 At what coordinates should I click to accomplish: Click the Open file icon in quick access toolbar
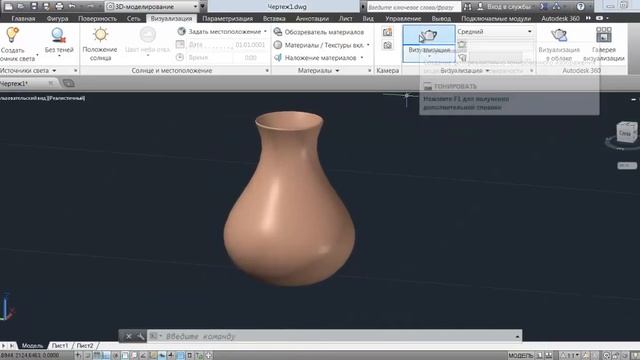[x=21, y=6]
